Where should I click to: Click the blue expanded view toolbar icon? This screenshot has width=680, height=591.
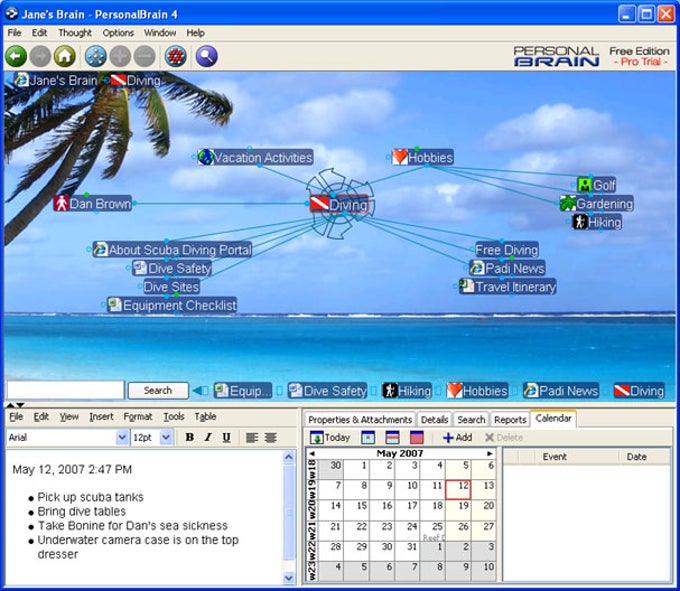point(95,56)
